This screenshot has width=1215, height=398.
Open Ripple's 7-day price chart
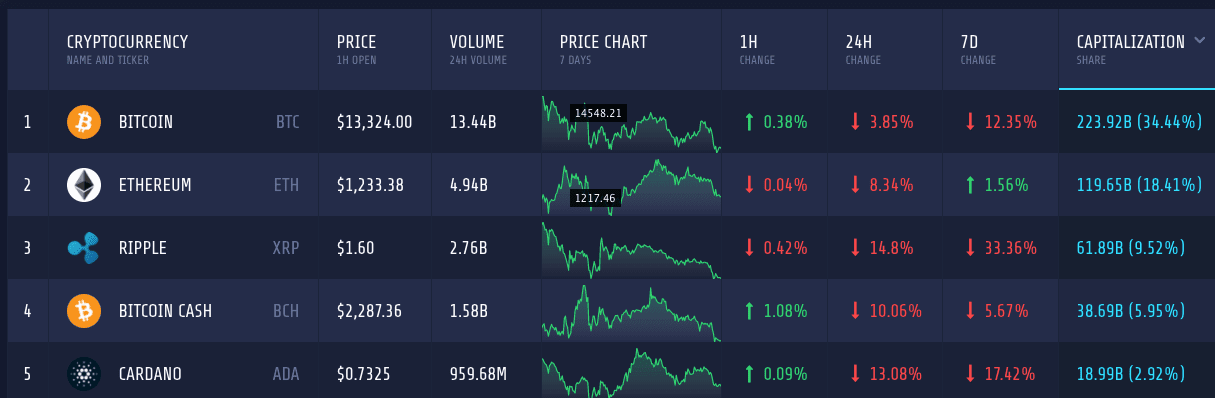[631, 248]
